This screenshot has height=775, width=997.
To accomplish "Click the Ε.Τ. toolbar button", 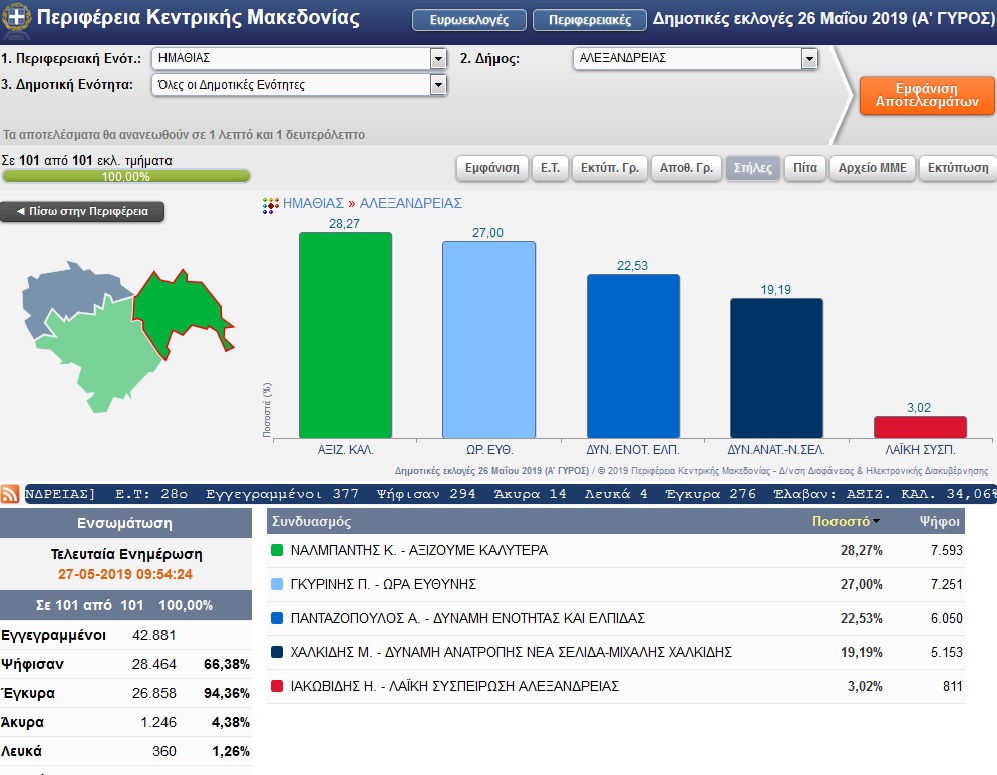I will pyautogui.click(x=551, y=168).
